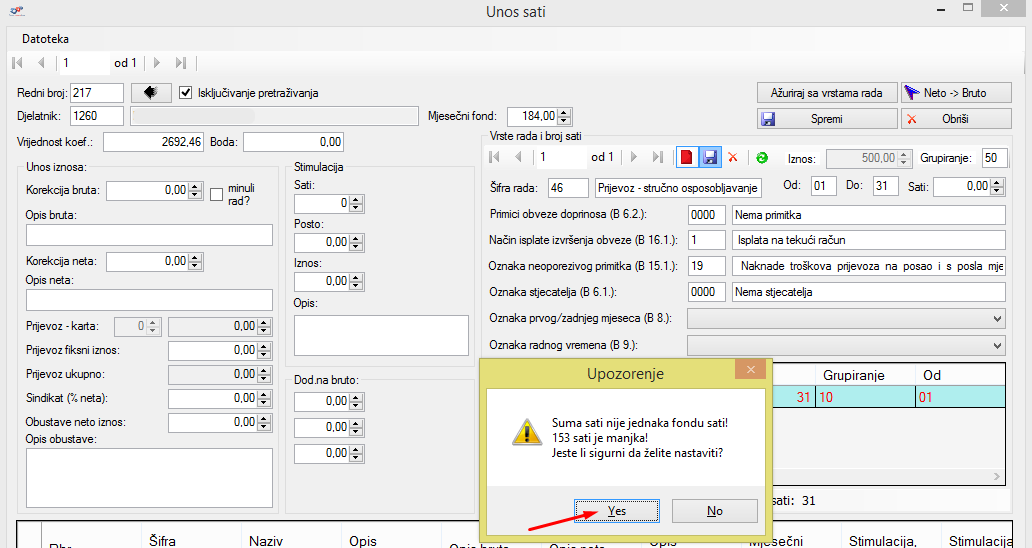Image resolution: width=1032 pixels, height=548 pixels.
Task: Click the red X delete record icon
Action: pyautogui.click(x=732, y=158)
